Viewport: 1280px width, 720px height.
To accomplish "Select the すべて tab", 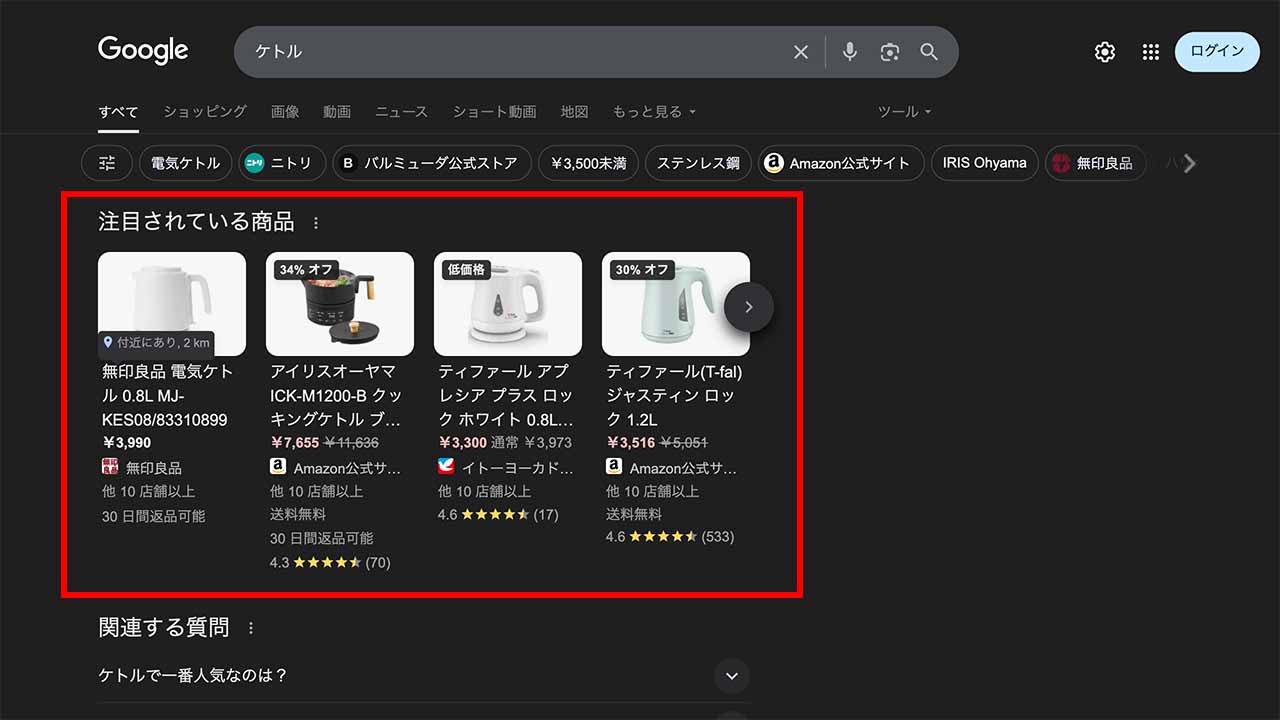I will [x=118, y=112].
